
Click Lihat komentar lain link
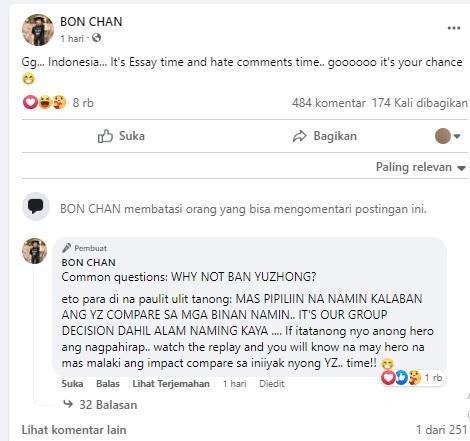pyautogui.click(x=74, y=430)
